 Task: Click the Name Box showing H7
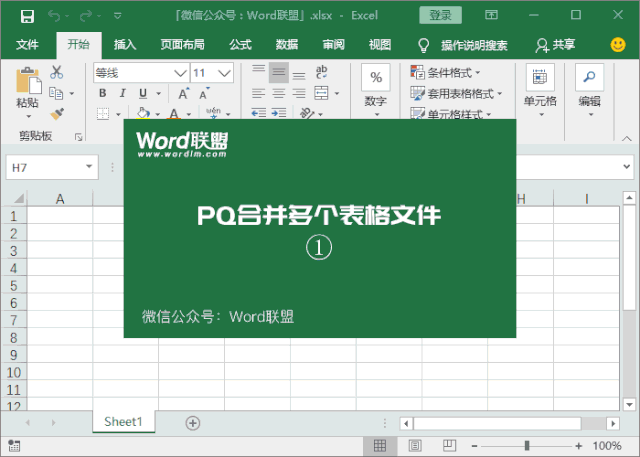coord(52,167)
